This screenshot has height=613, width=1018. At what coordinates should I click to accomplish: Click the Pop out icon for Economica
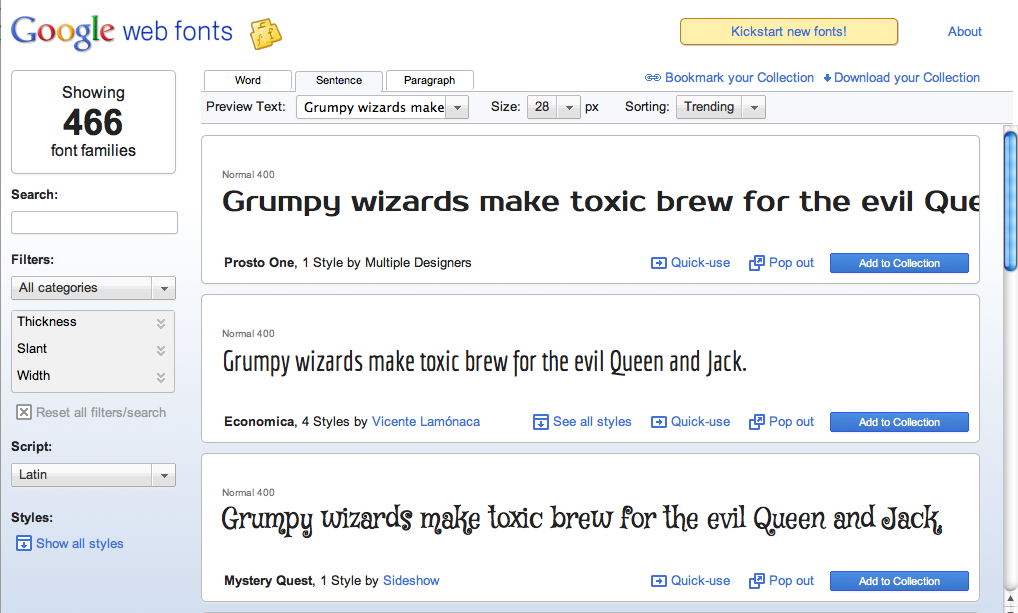click(x=756, y=422)
